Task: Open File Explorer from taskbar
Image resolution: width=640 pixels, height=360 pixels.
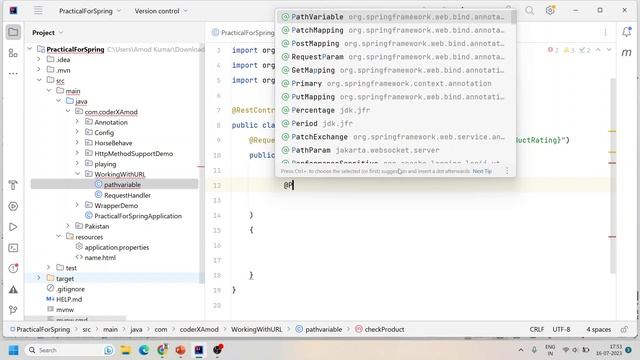Action: (x=126, y=350)
